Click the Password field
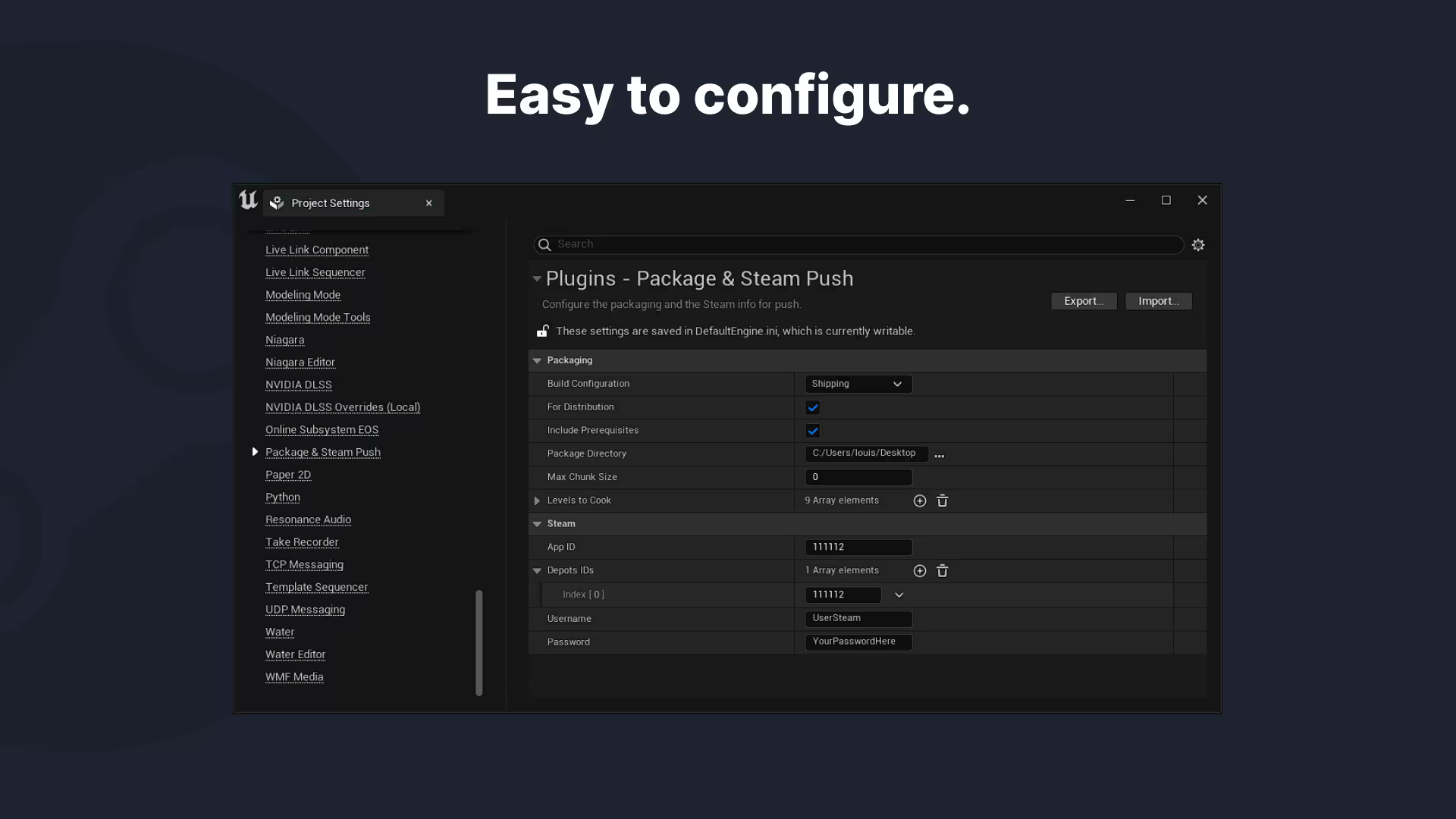 pos(858,642)
